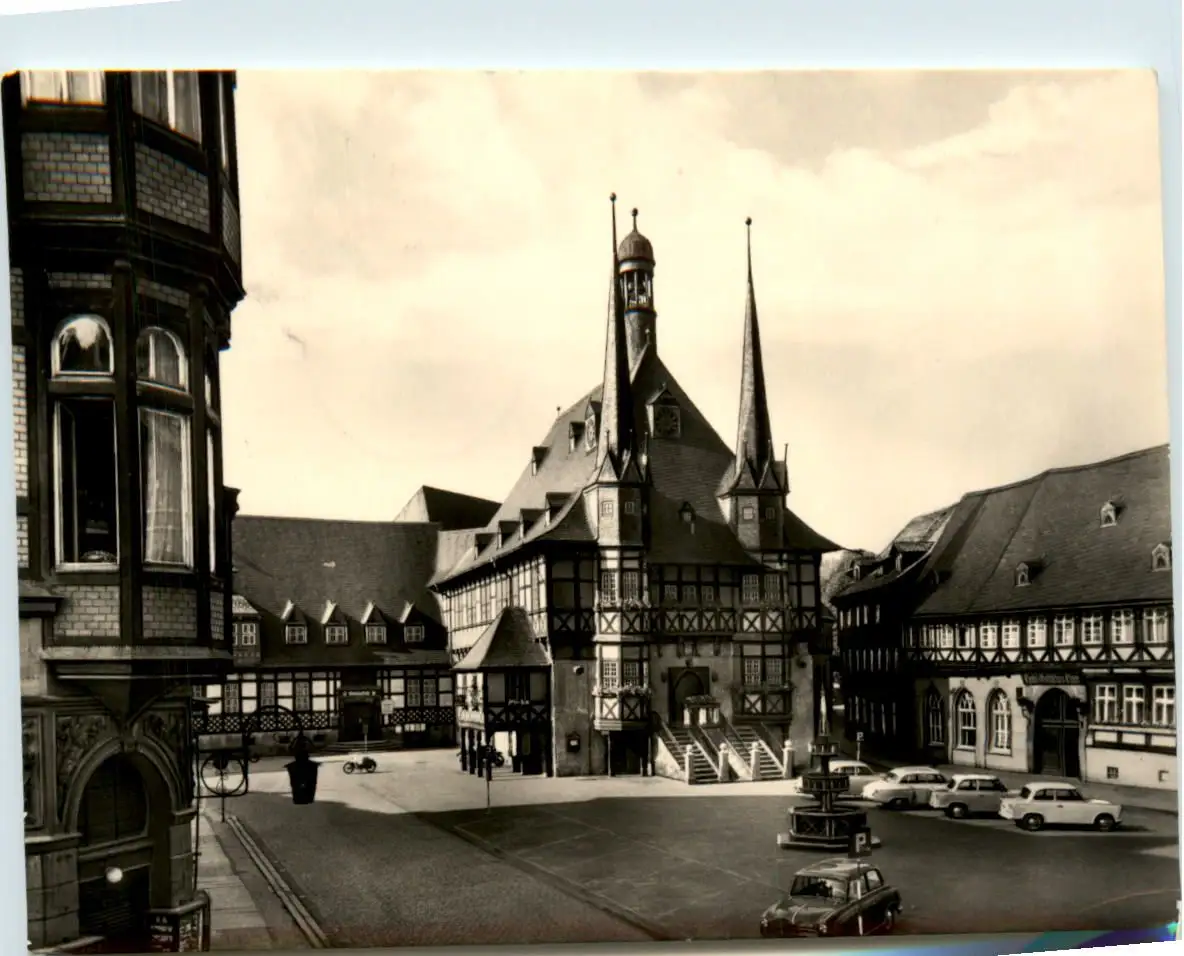Select the town hall arched entrance door
The image size is (1184, 956).
click(x=686, y=692)
